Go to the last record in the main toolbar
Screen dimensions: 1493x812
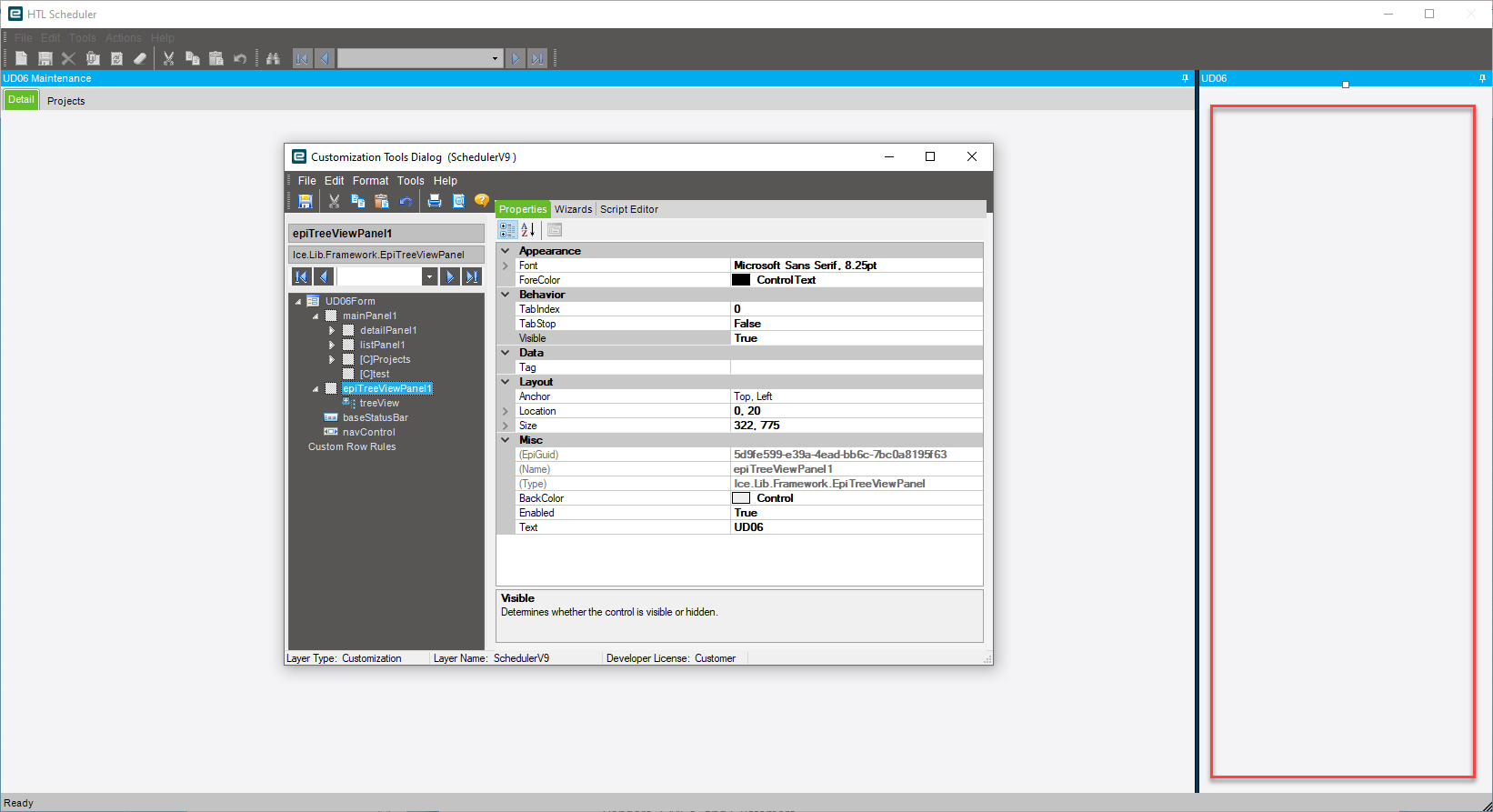(x=537, y=58)
